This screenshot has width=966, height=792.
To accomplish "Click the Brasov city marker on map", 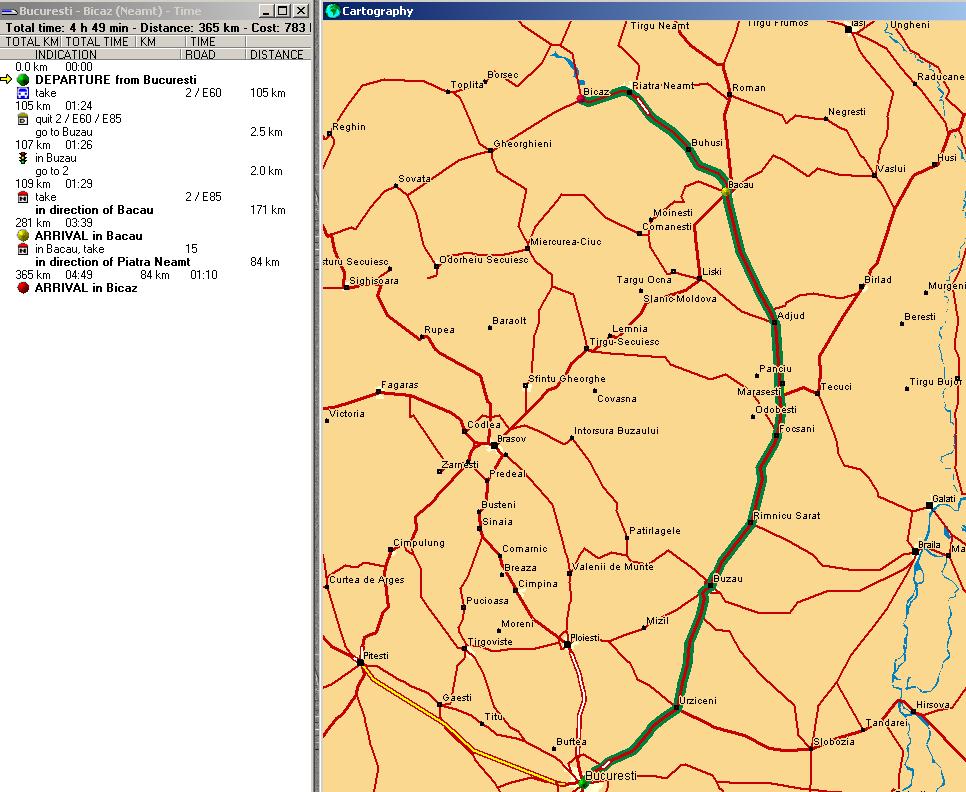I will coord(494,446).
